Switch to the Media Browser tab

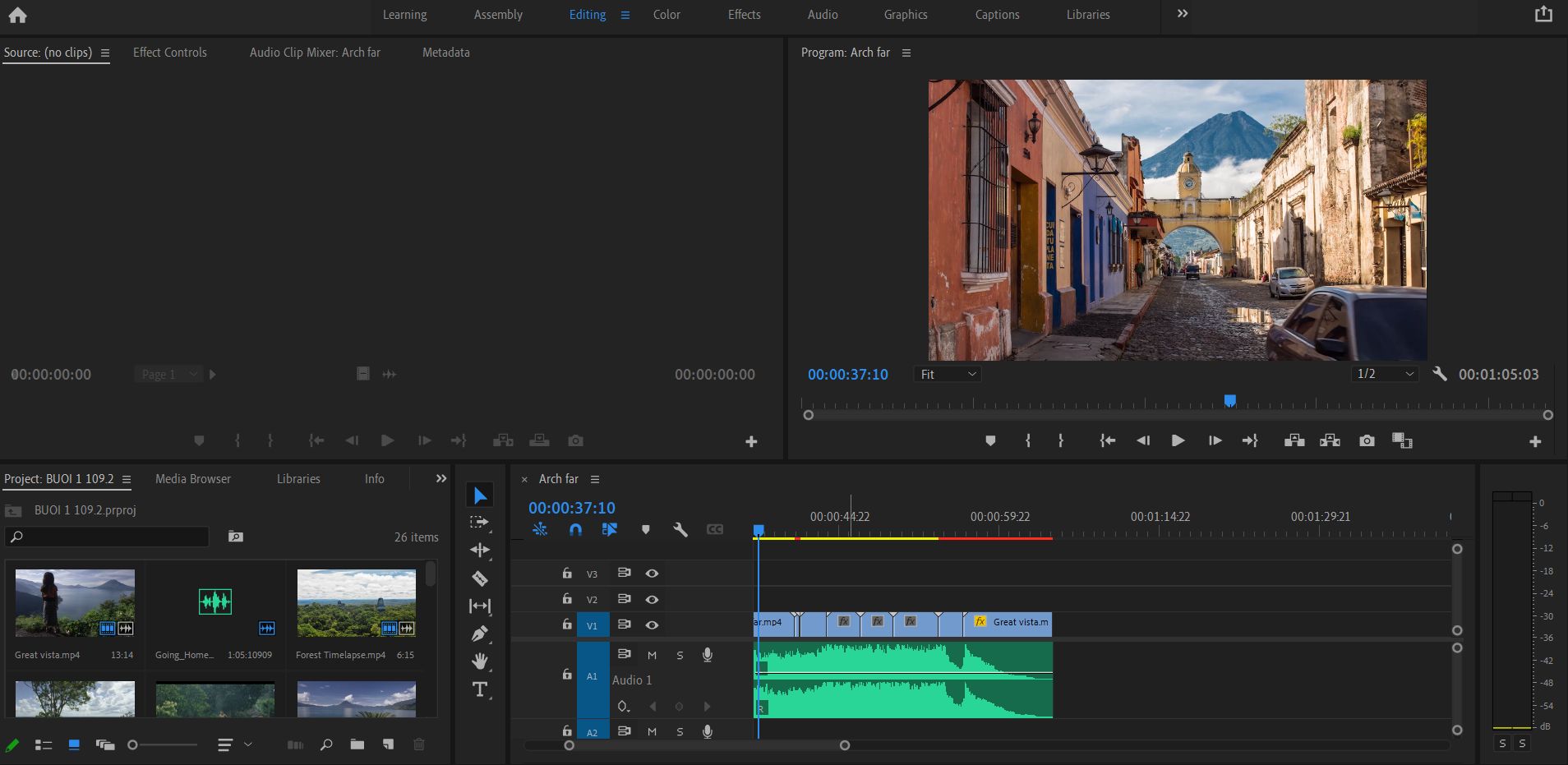tap(193, 478)
